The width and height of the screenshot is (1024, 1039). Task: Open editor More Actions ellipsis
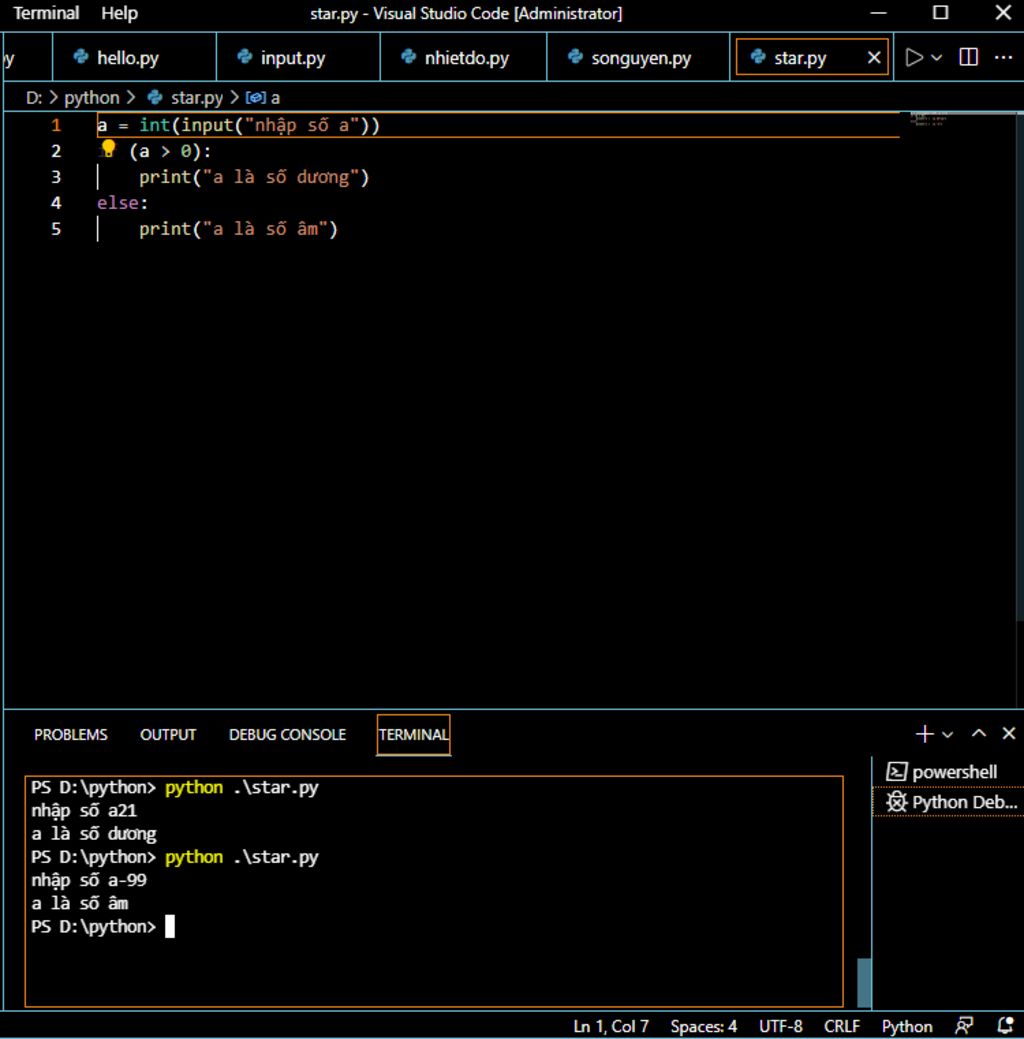[x=1003, y=58]
